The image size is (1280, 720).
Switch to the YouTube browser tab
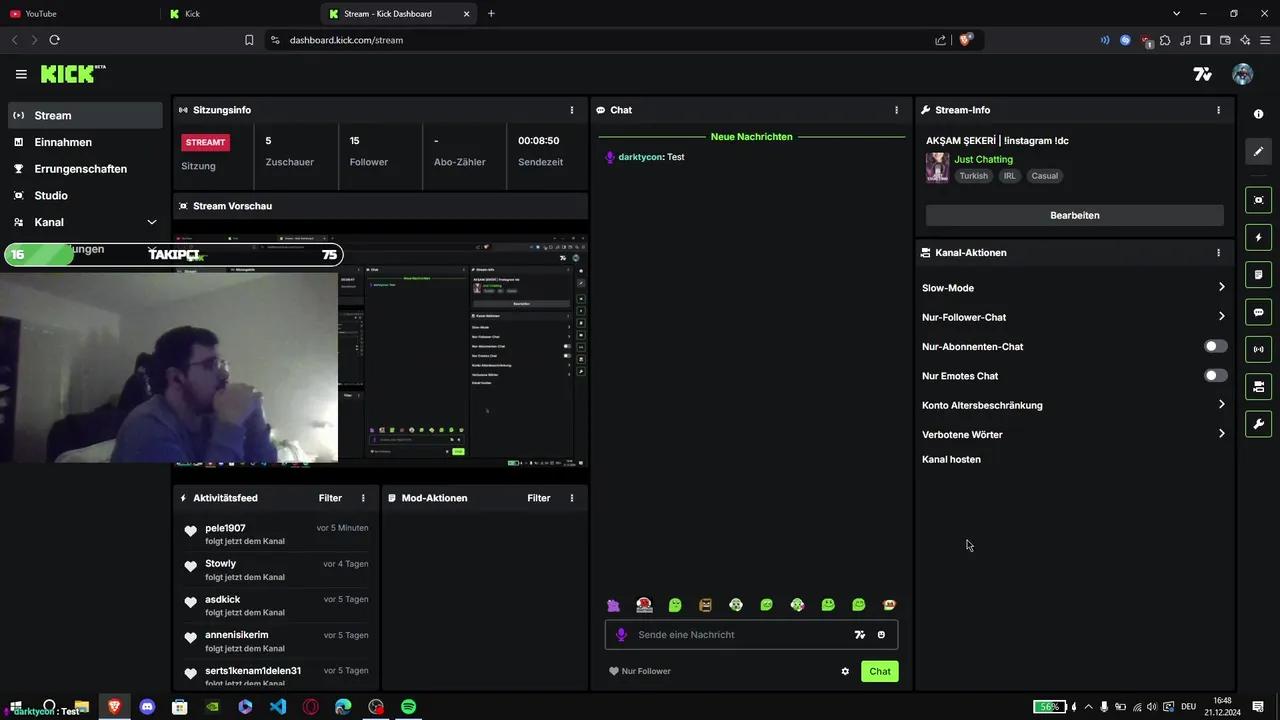80,14
